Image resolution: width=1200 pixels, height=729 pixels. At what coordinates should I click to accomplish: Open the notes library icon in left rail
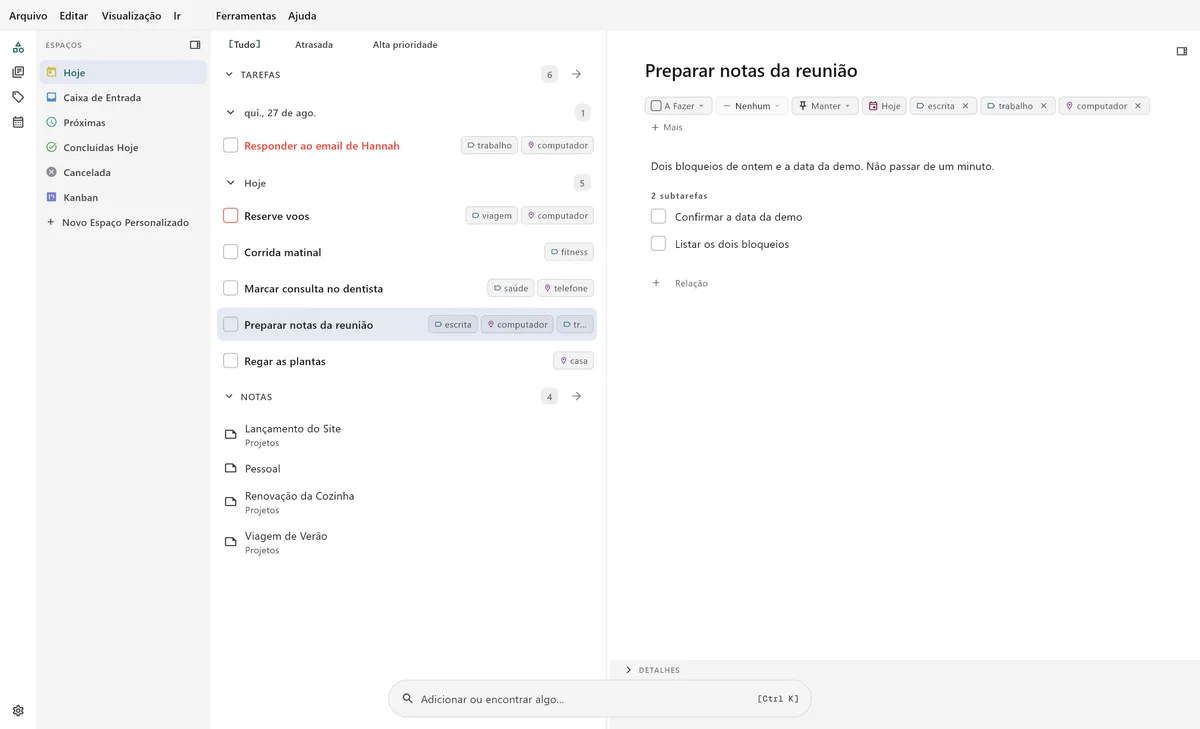point(18,72)
